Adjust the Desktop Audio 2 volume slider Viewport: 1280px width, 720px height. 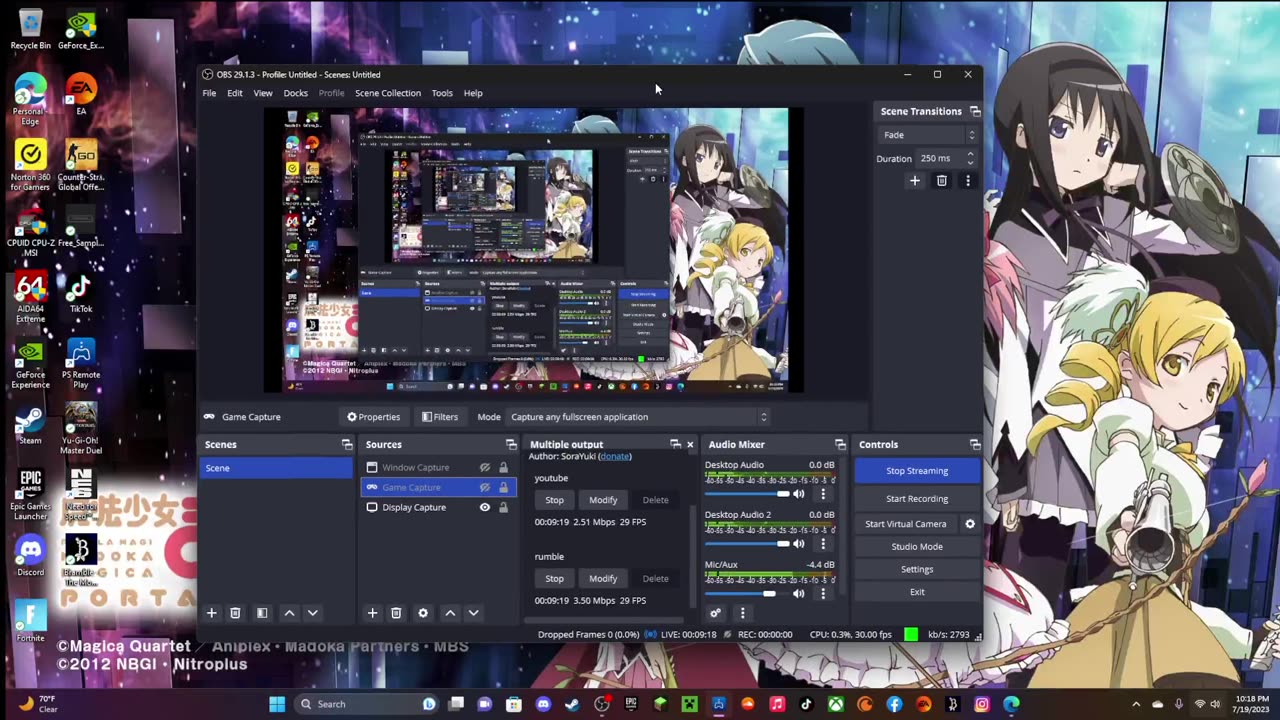(747, 544)
